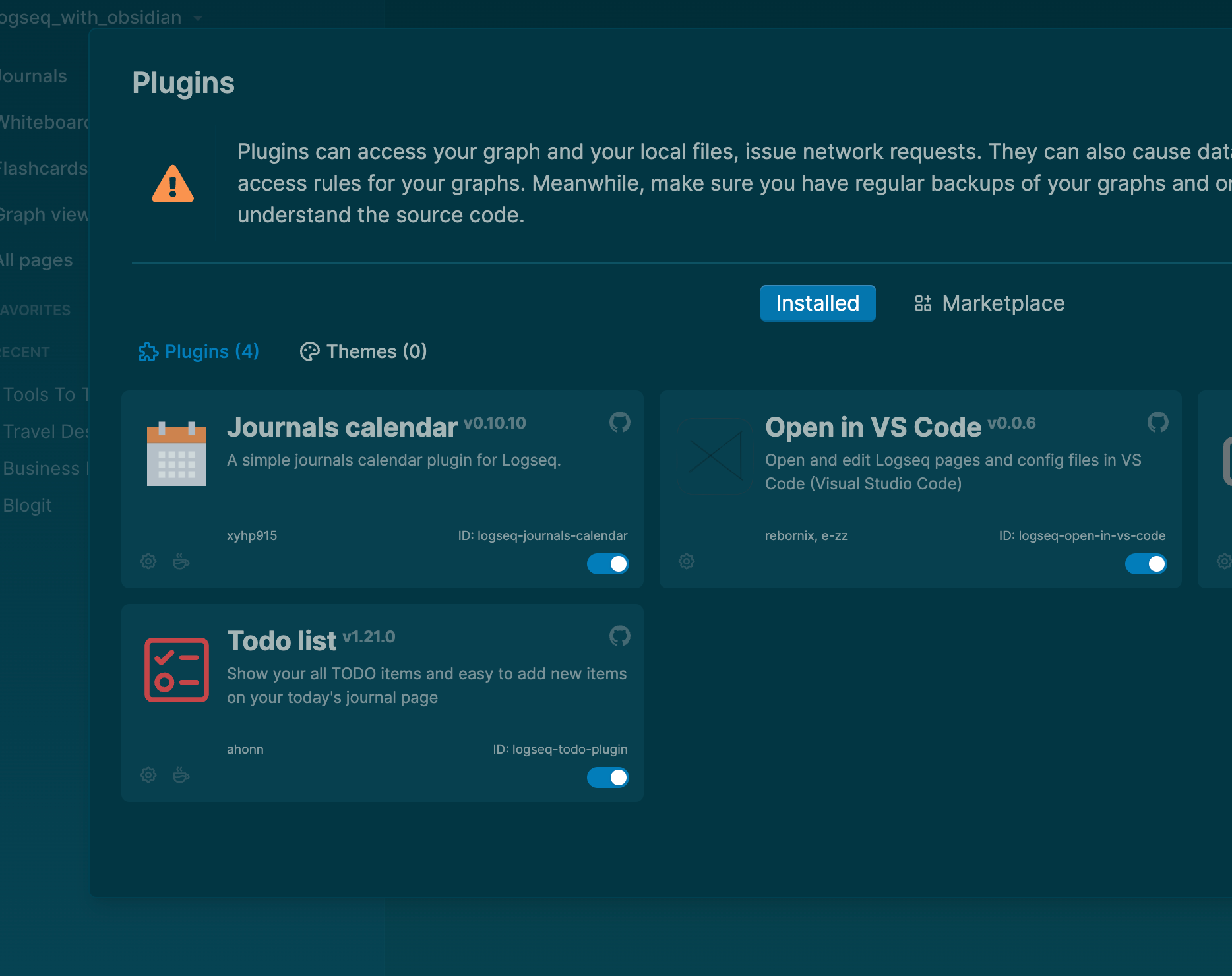Viewport: 1232px width, 976px height.
Task: Click the v1.21.0 version label
Action: (369, 636)
